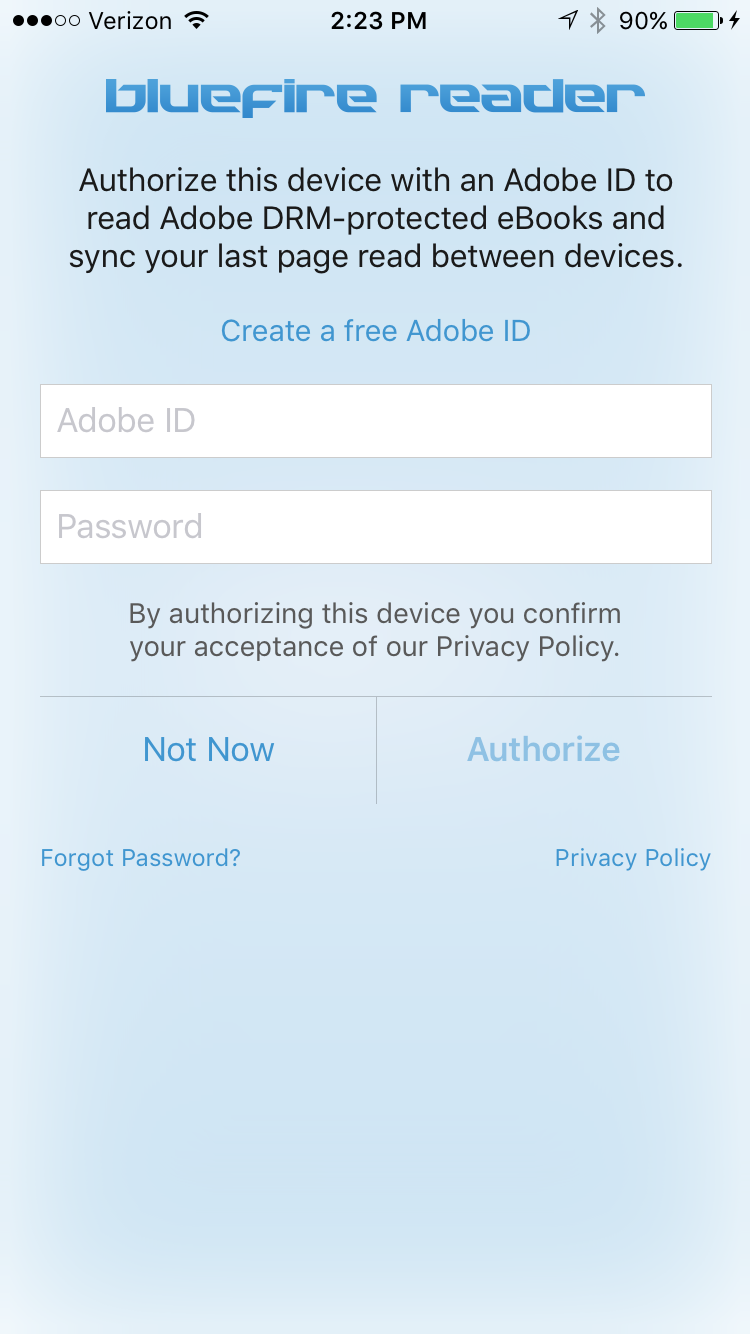Tap the green battery icon
Viewport: 750px width, 1334px height.
(699, 20)
